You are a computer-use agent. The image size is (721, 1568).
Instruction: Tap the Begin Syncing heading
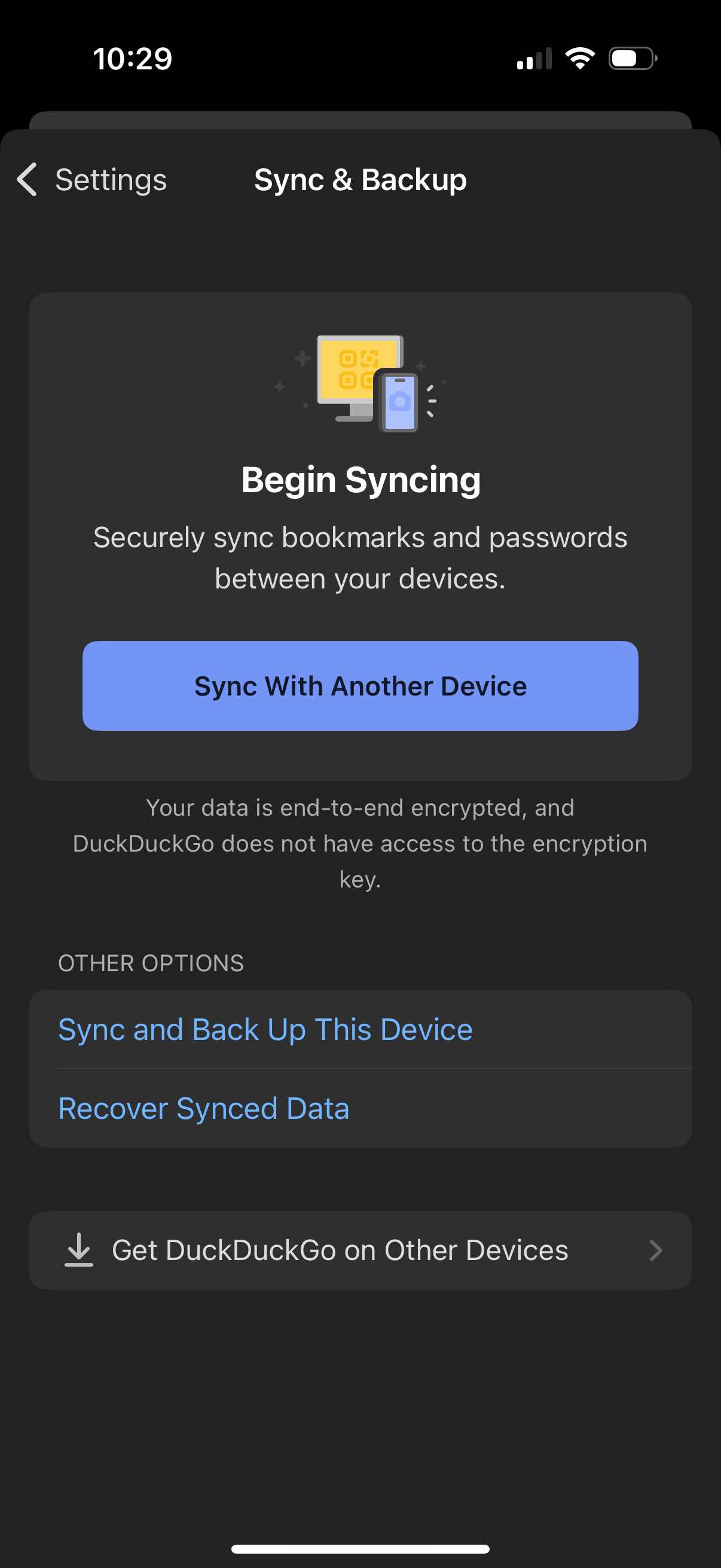click(361, 479)
